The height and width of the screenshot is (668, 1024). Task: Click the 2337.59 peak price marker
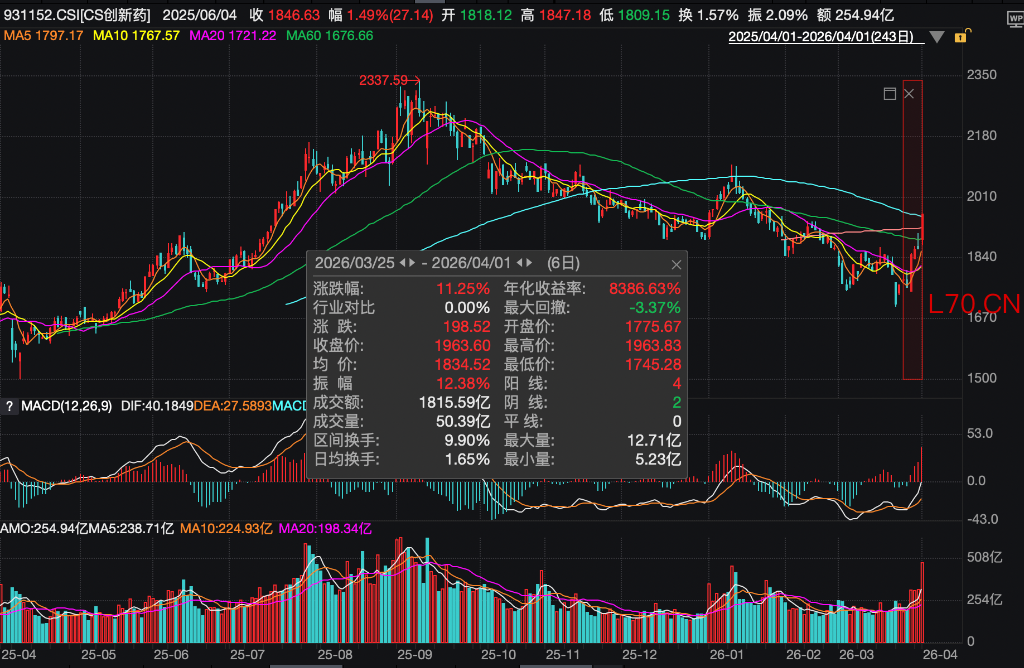pyautogui.click(x=384, y=80)
